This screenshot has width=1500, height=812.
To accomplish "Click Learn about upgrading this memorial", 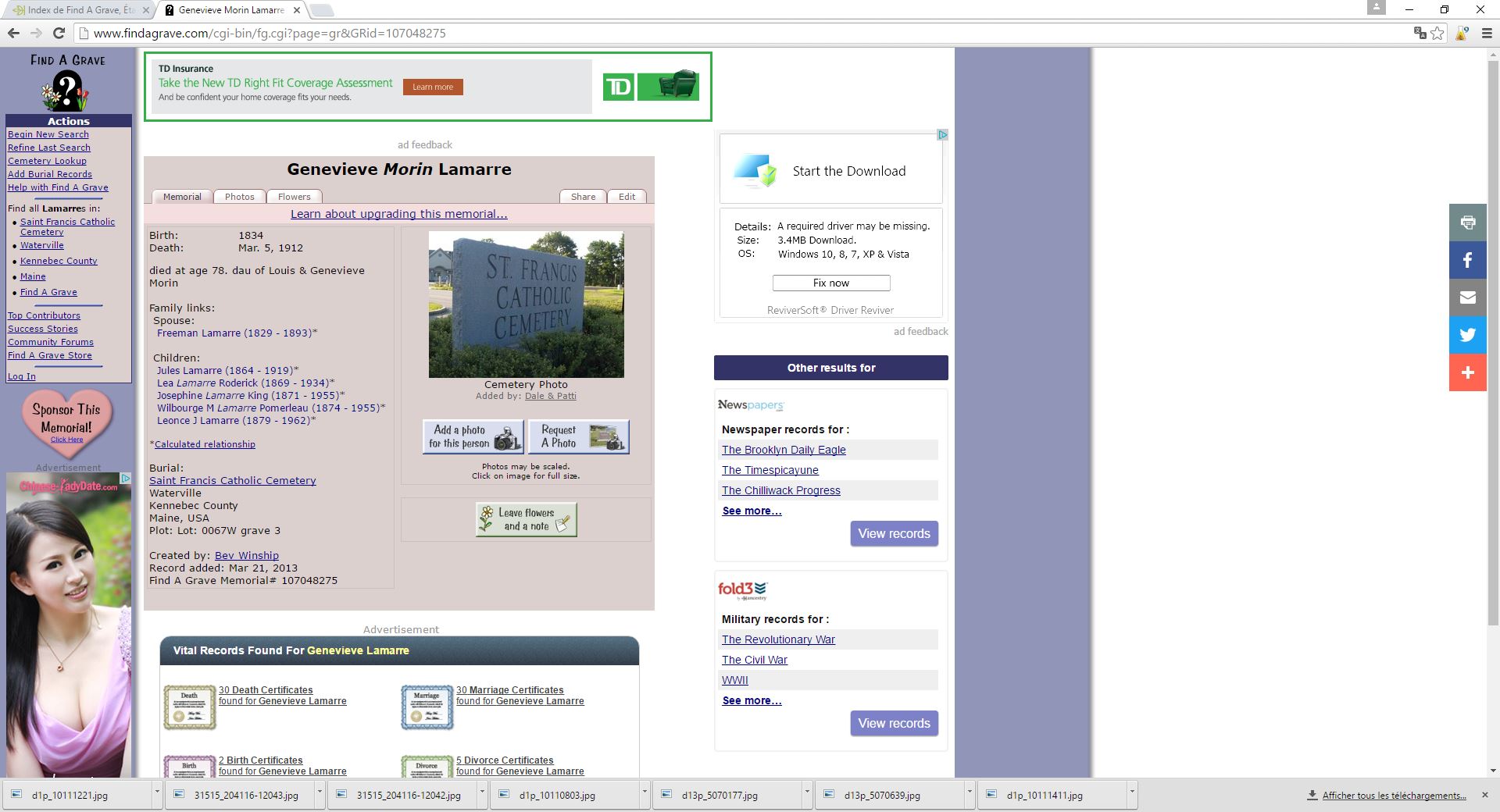I will point(399,214).
